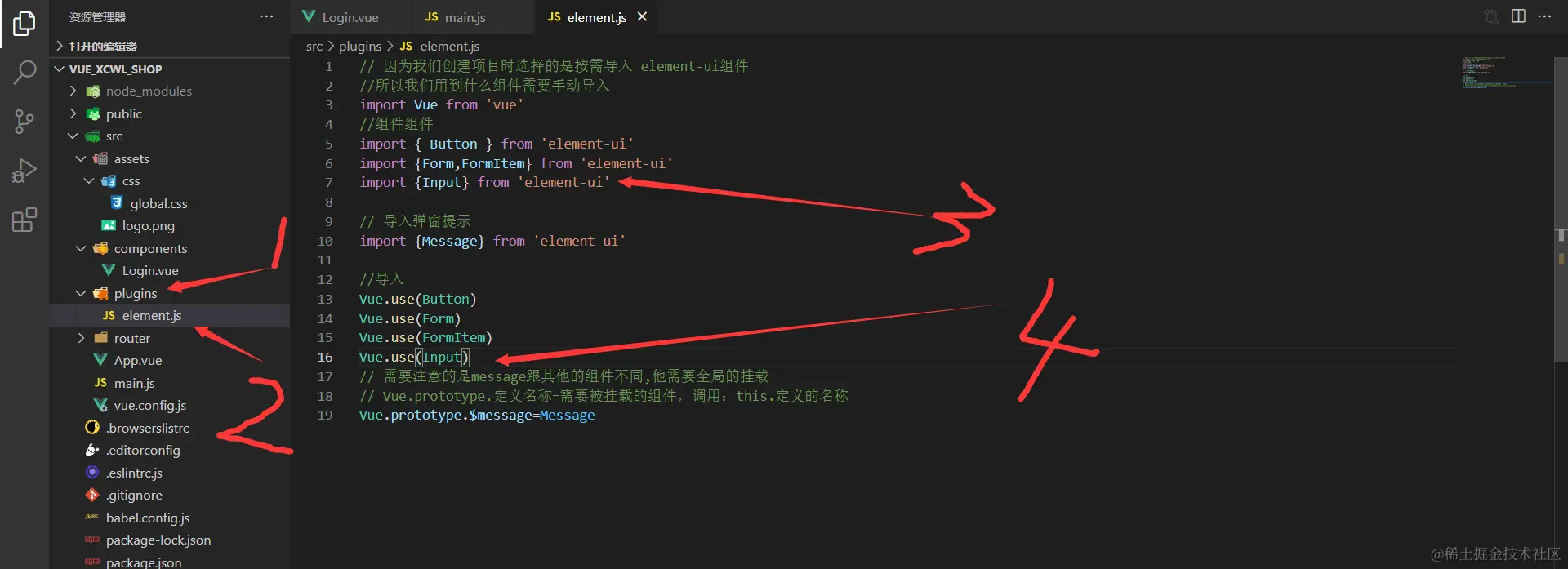Open the explorer panel more actions ellipsis
The height and width of the screenshot is (569, 1568).
pyautogui.click(x=266, y=17)
